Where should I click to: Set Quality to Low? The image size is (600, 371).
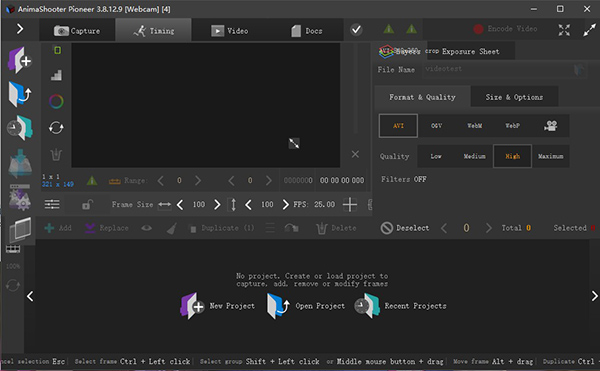click(436, 156)
